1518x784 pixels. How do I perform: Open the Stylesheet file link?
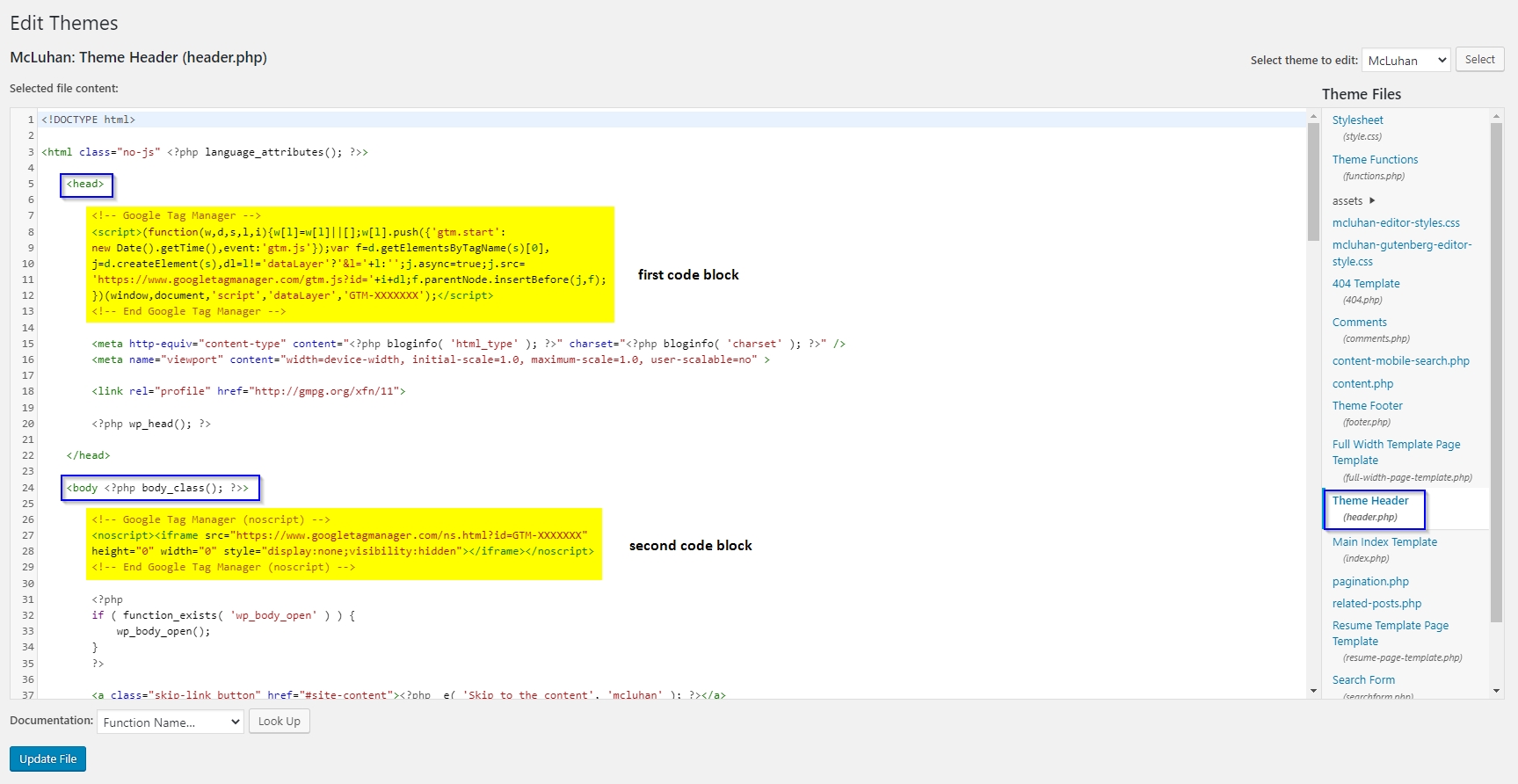click(1357, 120)
